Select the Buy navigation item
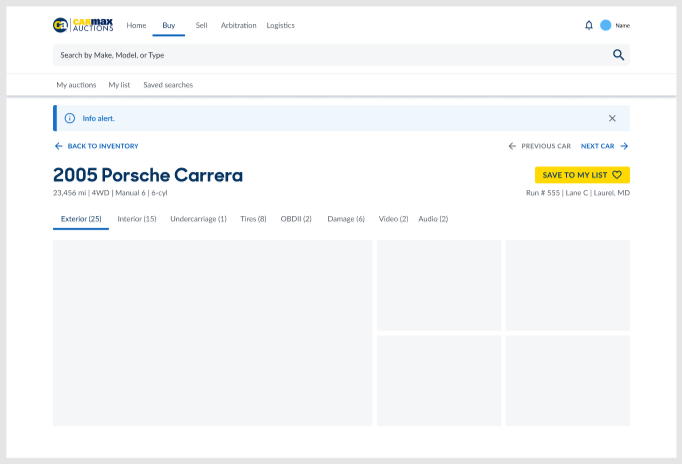Image resolution: width=682 pixels, height=464 pixels. (x=169, y=25)
